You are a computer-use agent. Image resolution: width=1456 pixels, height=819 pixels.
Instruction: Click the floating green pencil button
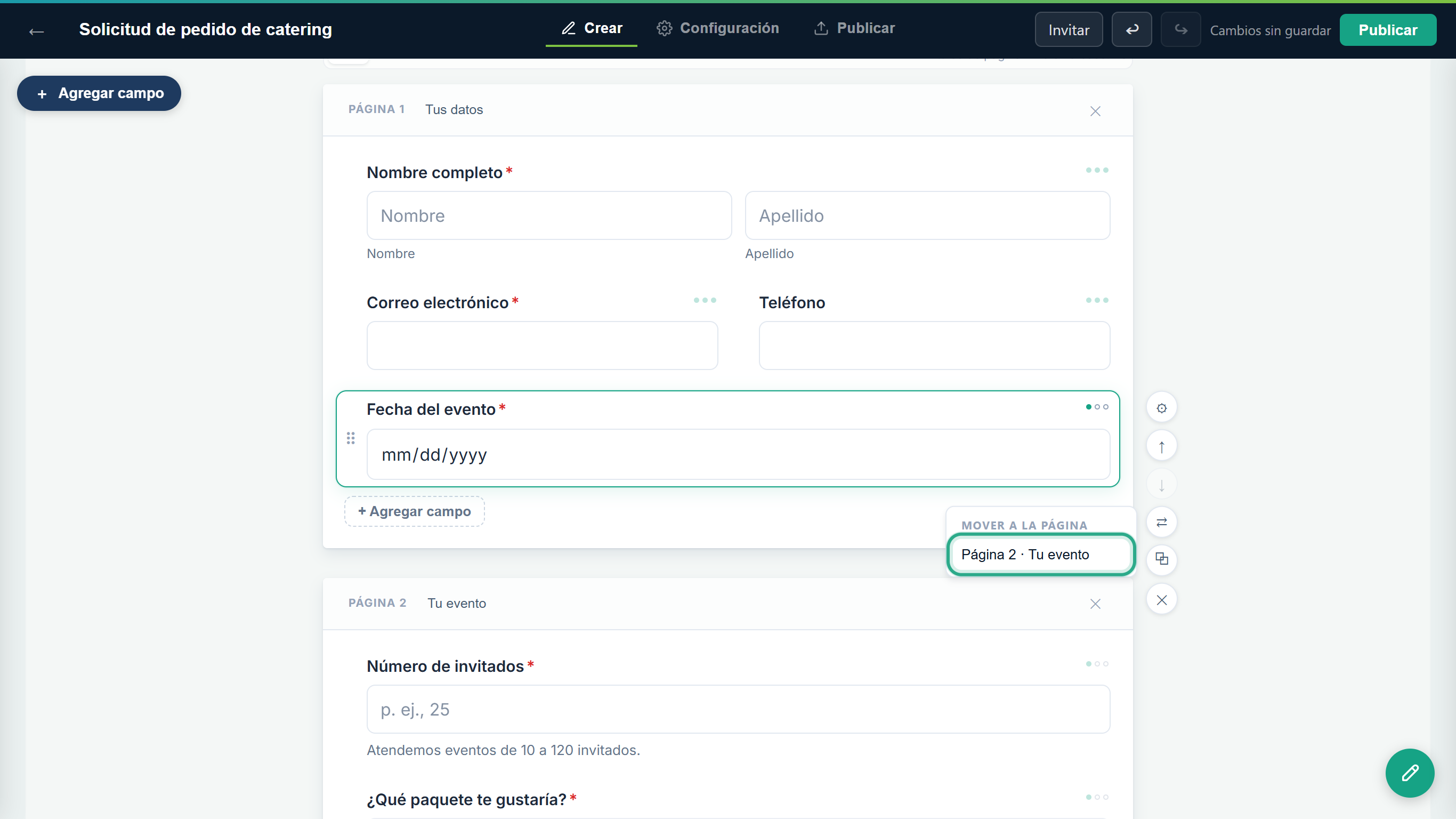pyautogui.click(x=1409, y=773)
